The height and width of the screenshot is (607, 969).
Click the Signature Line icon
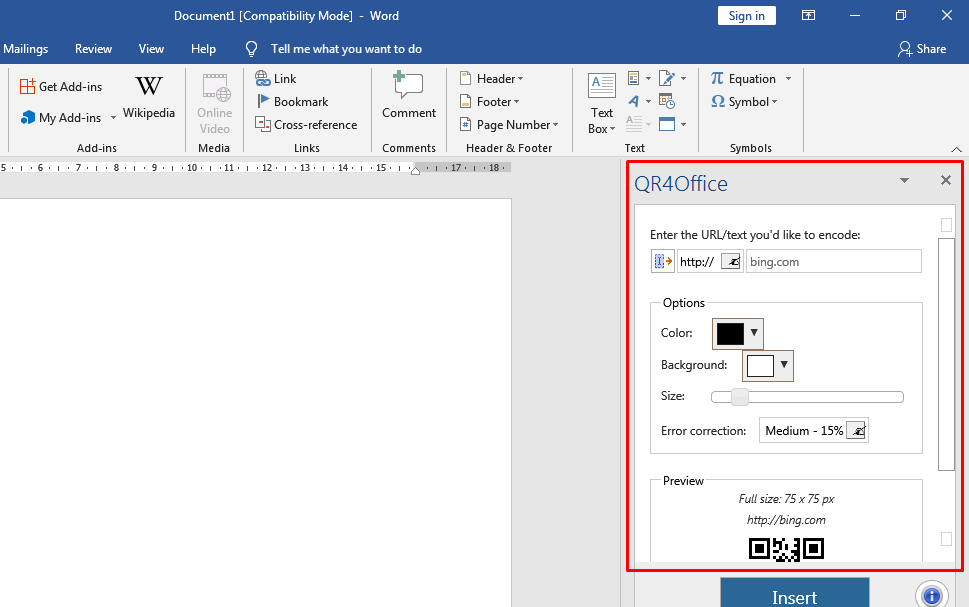[666, 79]
